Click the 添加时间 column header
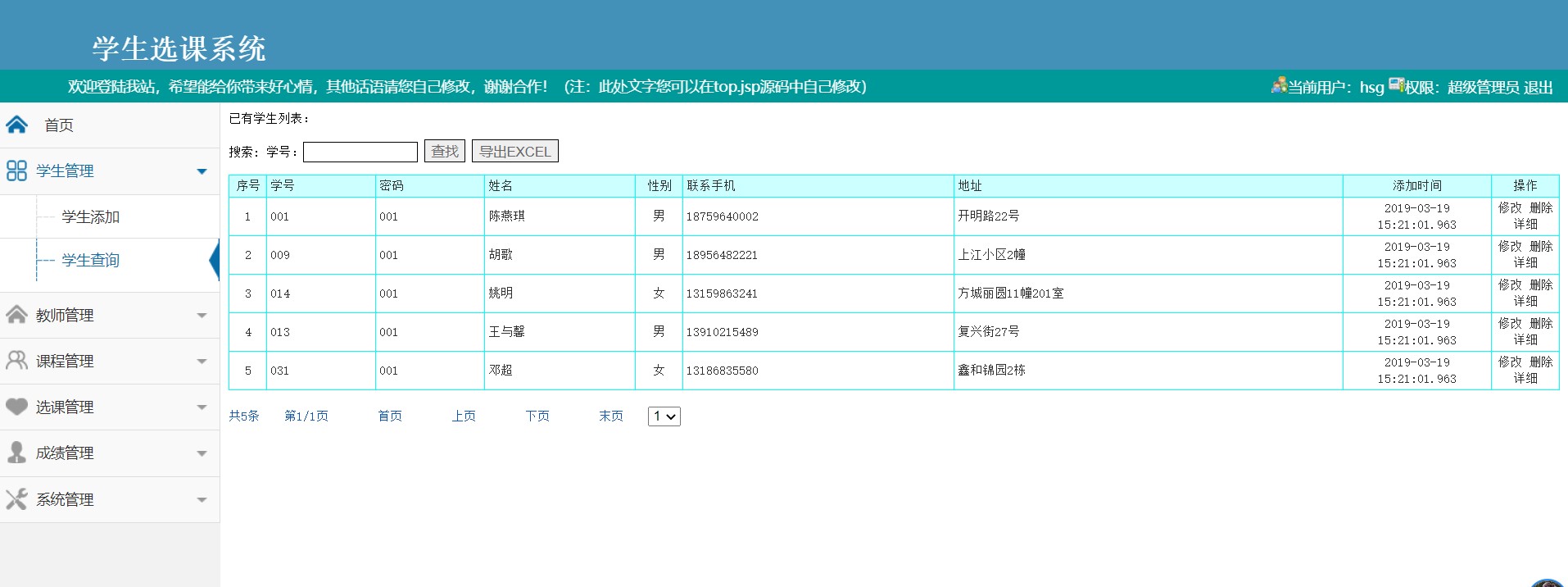The image size is (1568, 587). pyautogui.click(x=1417, y=186)
